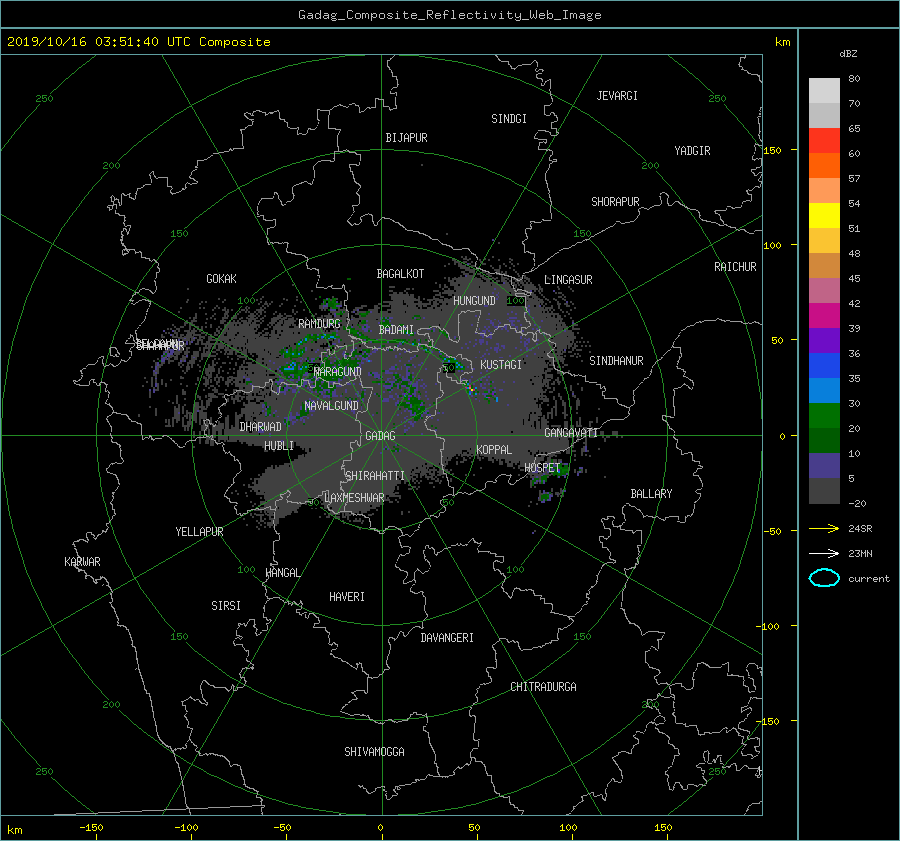Click the 'RAMDURG' city label
This screenshot has height=841, width=900.
point(319,324)
